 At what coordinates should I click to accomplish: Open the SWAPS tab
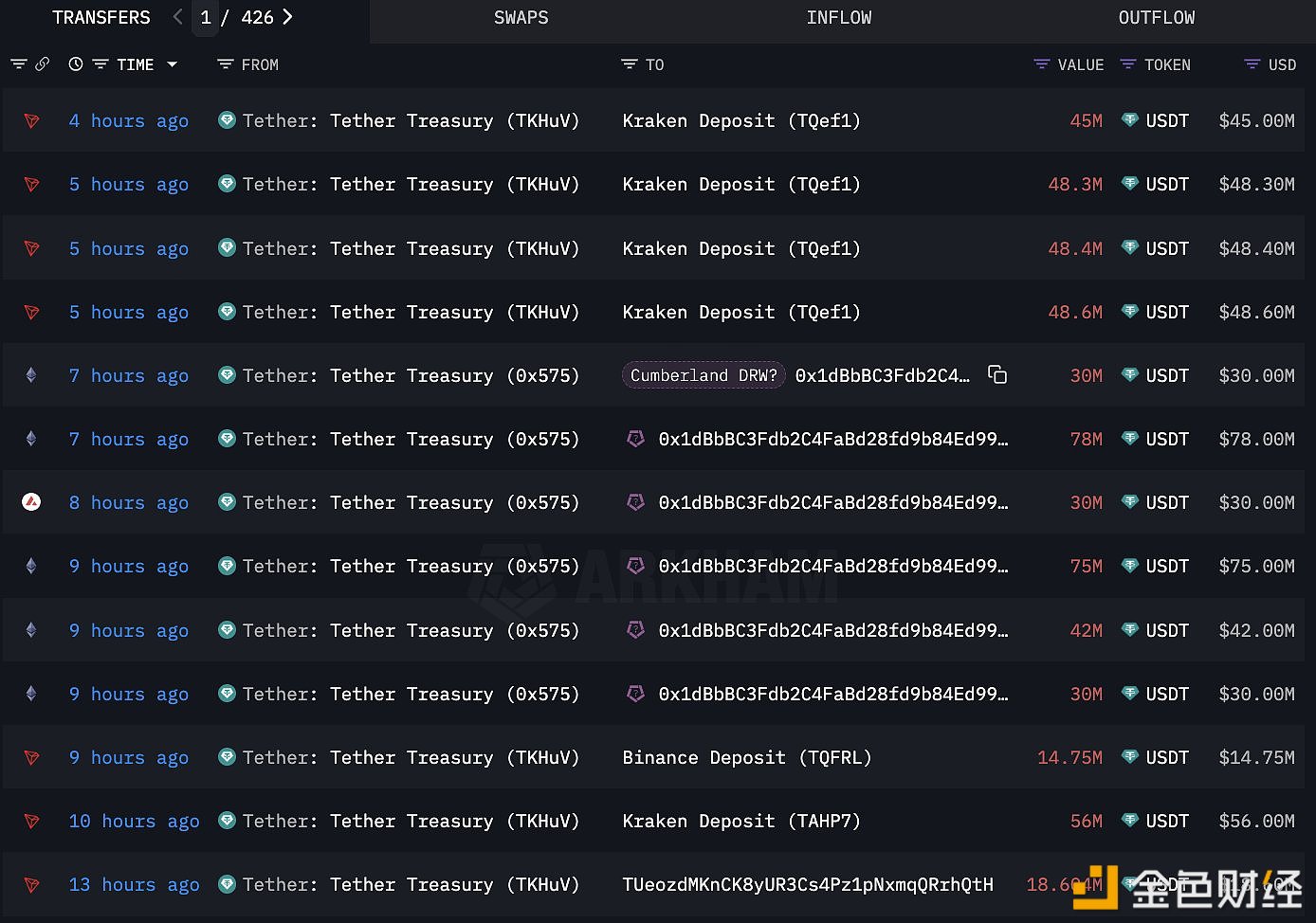coord(521,18)
